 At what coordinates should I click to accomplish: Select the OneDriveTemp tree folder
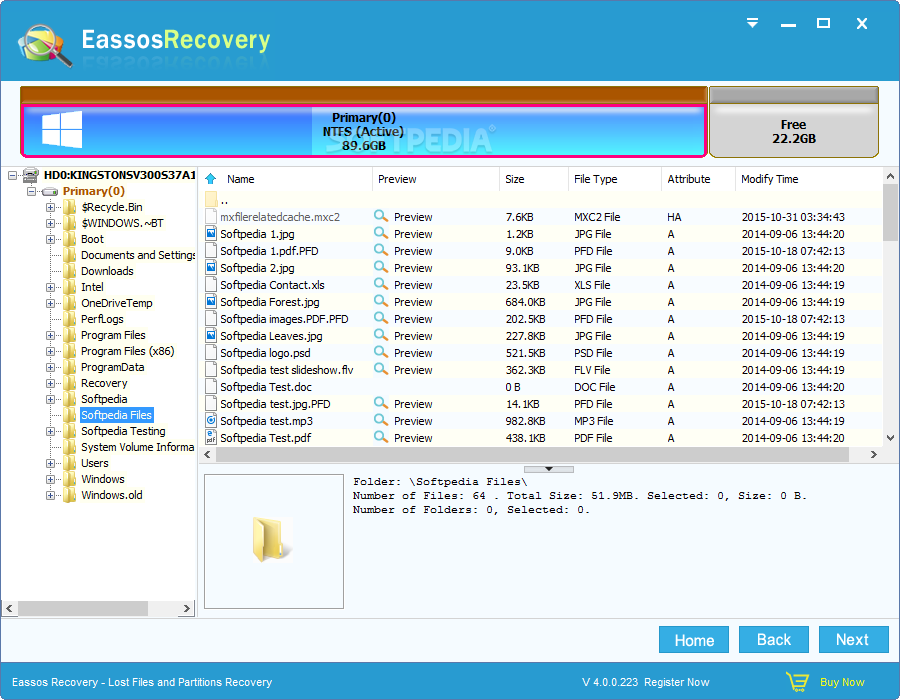pyautogui.click(x=117, y=303)
